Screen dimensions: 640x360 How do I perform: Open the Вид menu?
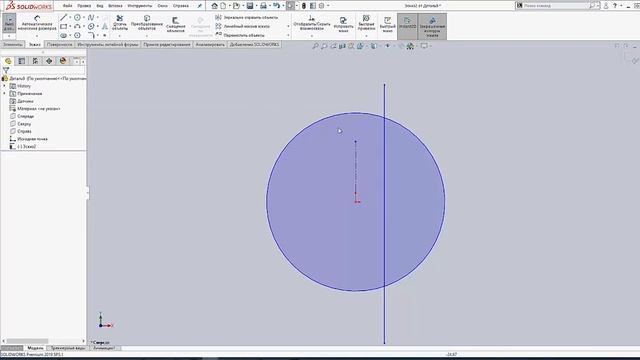coord(100,6)
